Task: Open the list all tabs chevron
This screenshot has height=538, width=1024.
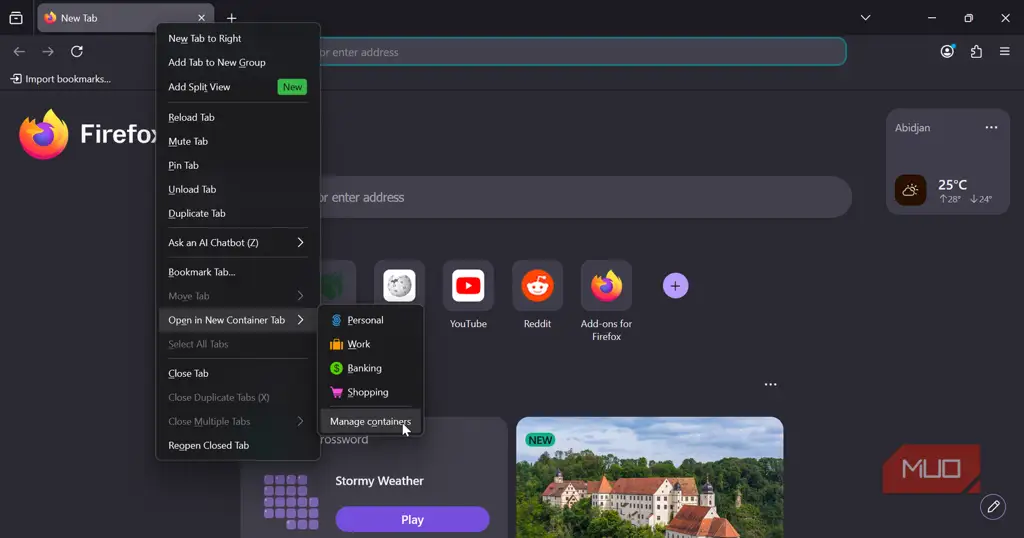Action: tap(865, 18)
